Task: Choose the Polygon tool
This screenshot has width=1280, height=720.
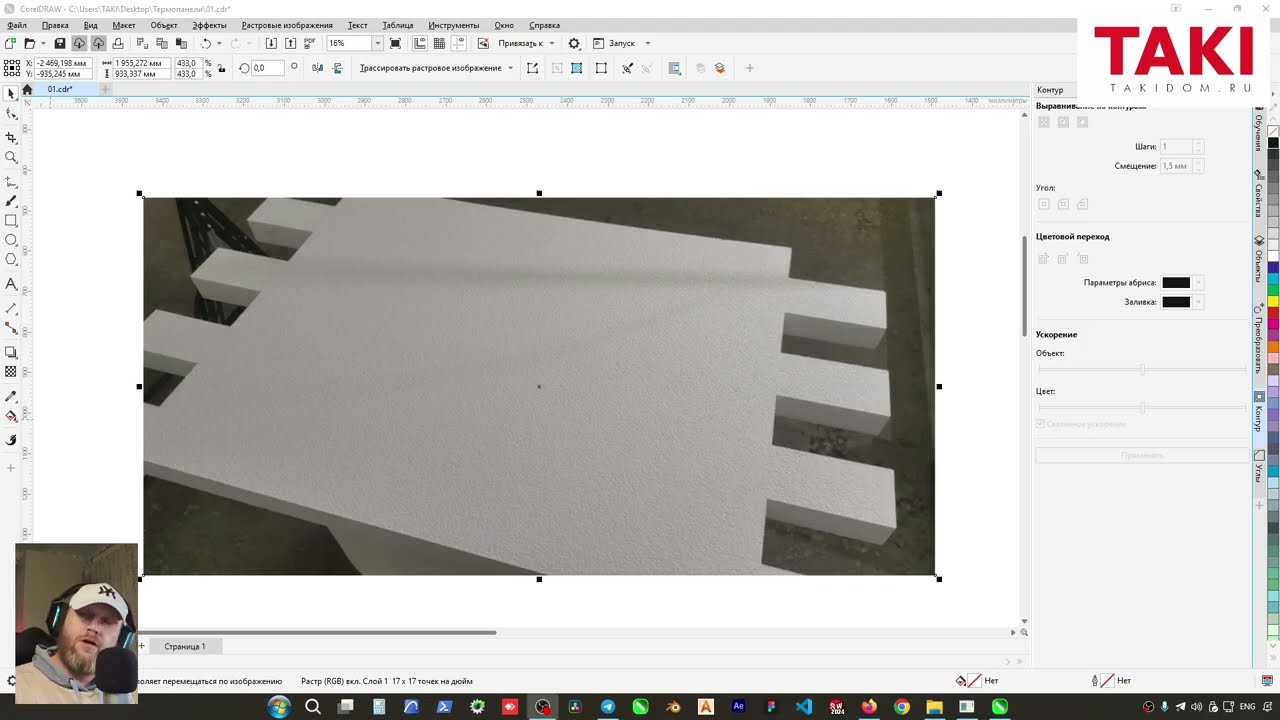Action: tap(11, 260)
